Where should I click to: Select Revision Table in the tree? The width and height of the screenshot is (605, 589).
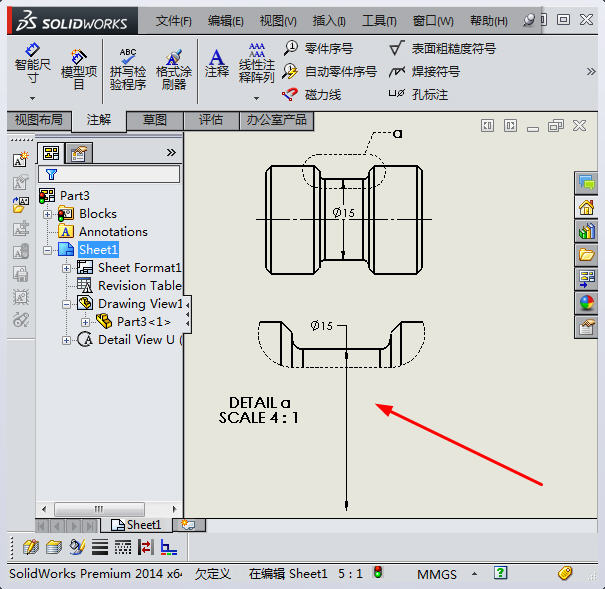(x=139, y=286)
